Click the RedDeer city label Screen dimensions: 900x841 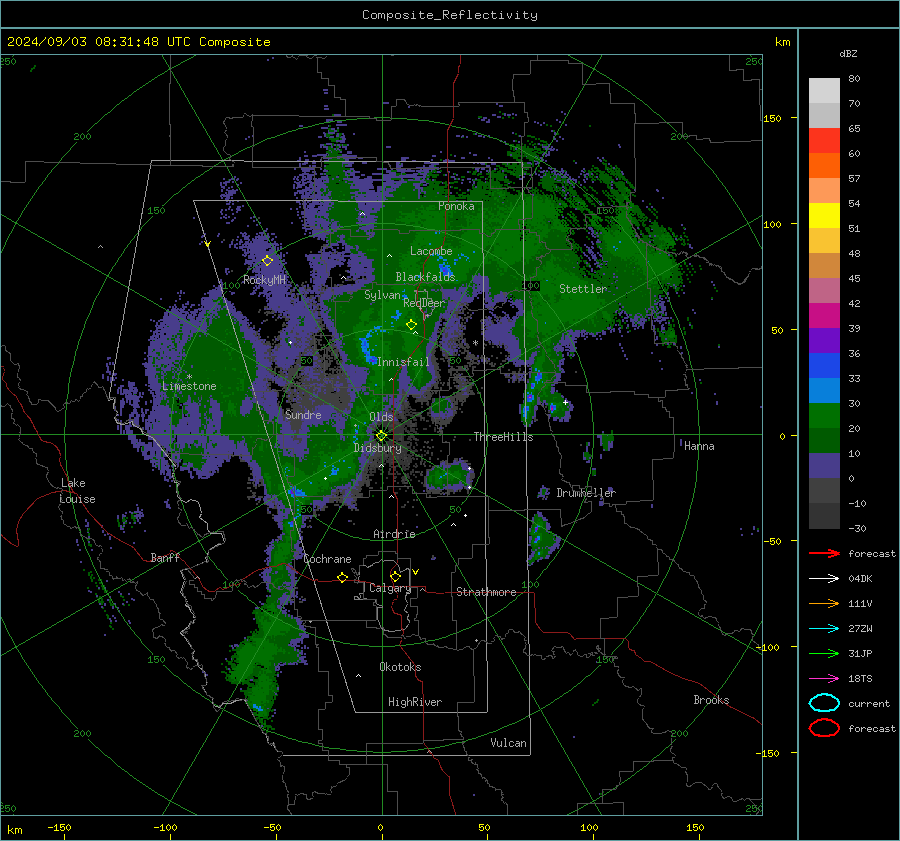(x=424, y=303)
